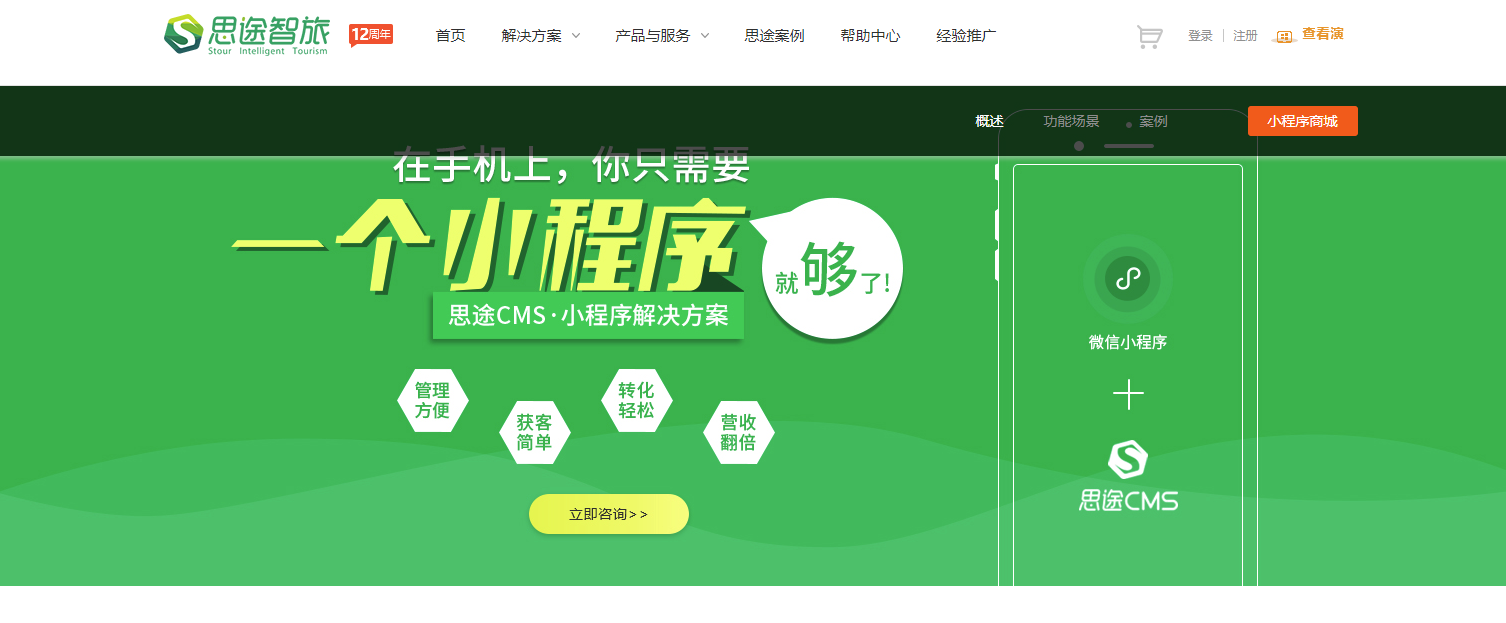
Task: Select the 经验推广 menu item
Action: tap(966, 36)
